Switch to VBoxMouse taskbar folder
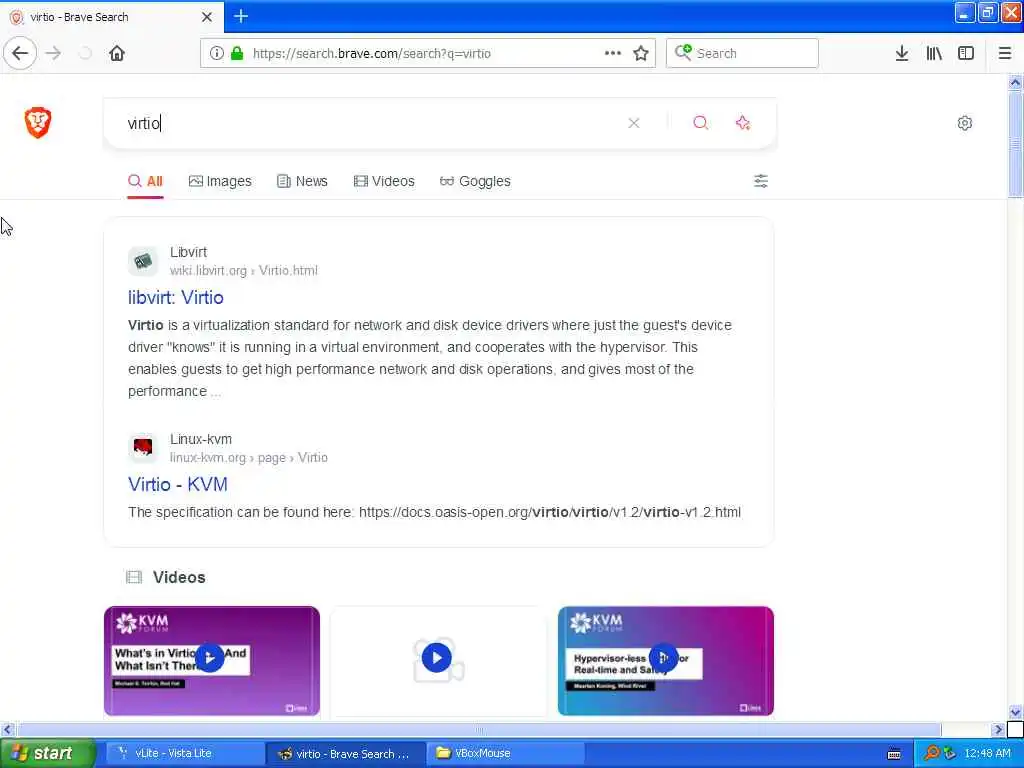Image resolution: width=1024 pixels, height=768 pixels. coord(504,753)
